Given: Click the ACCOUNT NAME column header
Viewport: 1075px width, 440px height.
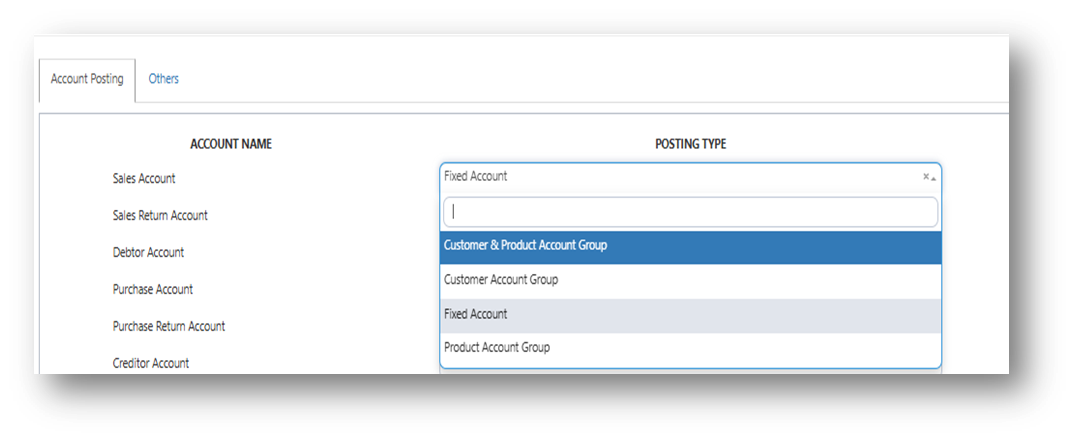Looking at the screenshot, I should coord(231,145).
